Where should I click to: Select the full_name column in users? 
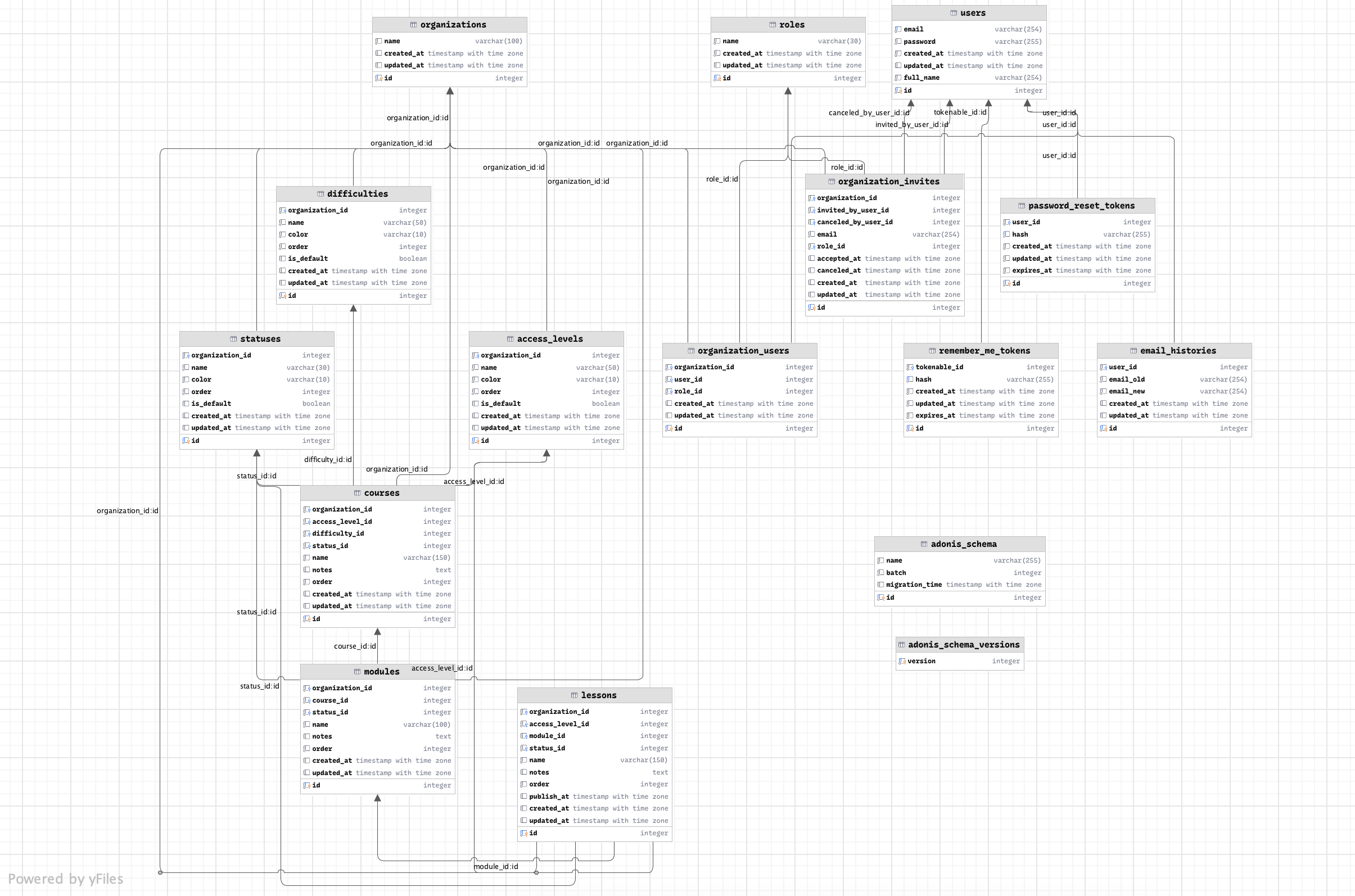tap(969, 78)
